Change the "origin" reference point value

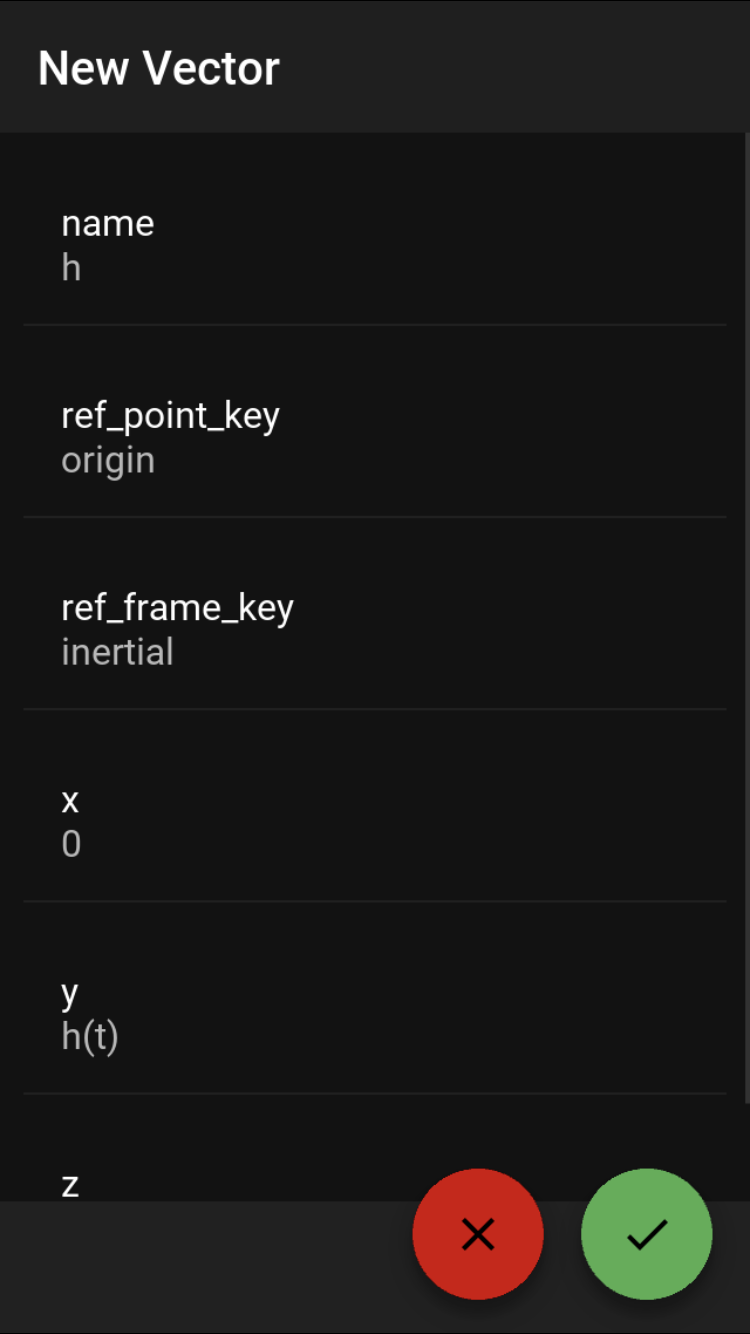pyautogui.click(x=108, y=461)
